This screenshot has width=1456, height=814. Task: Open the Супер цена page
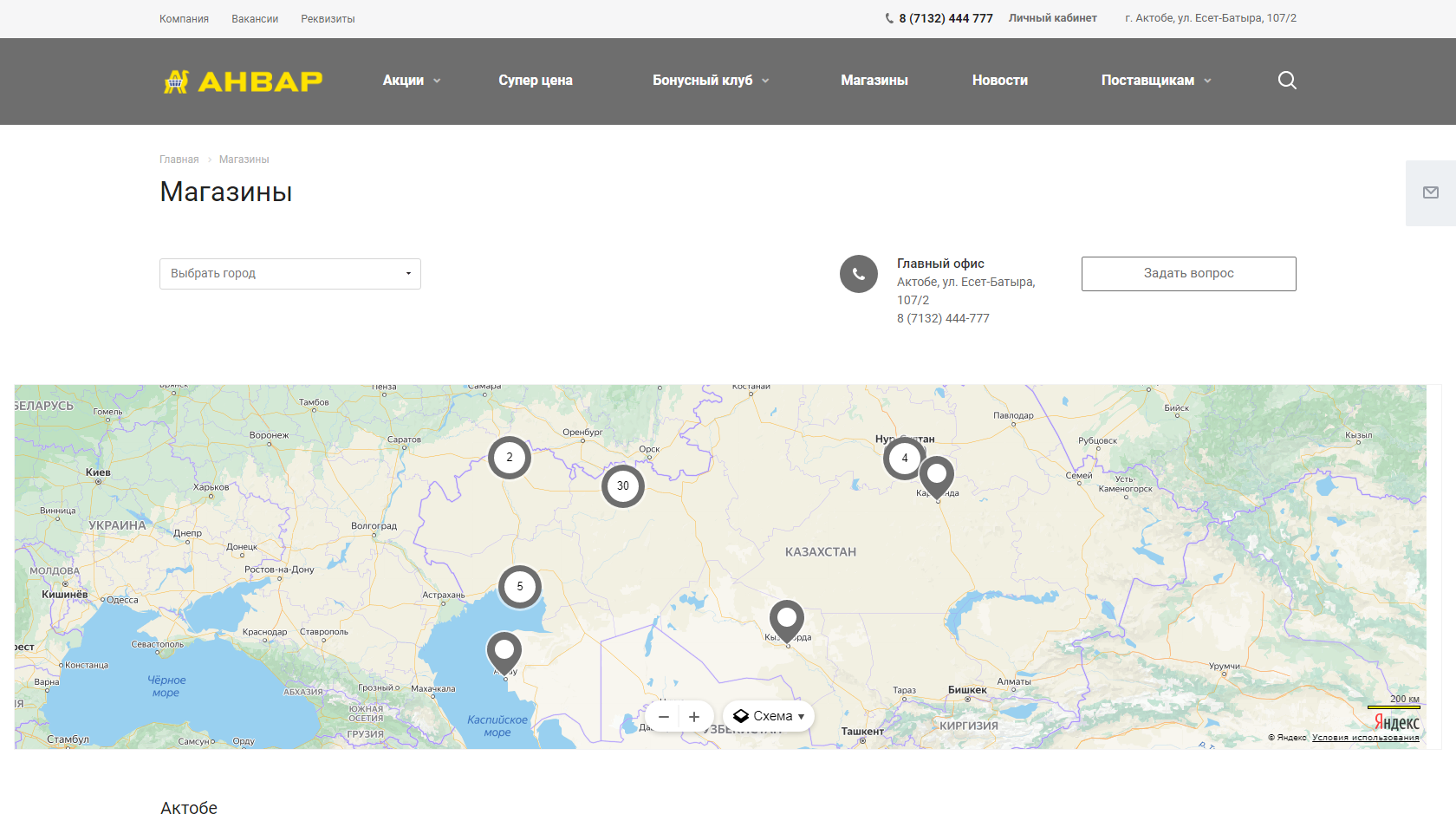(536, 81)
